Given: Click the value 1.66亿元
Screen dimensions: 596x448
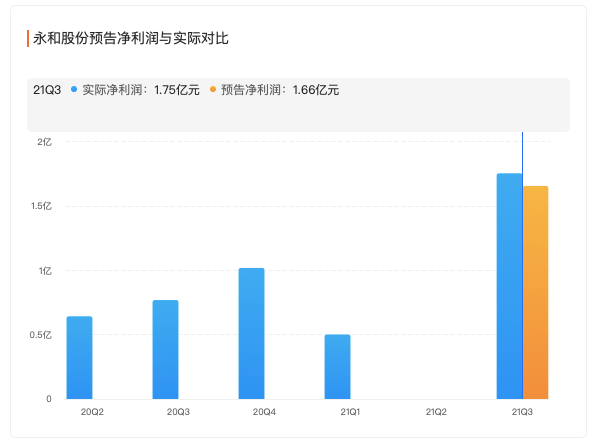Looking at the screenshot, I should click(315, 90).
